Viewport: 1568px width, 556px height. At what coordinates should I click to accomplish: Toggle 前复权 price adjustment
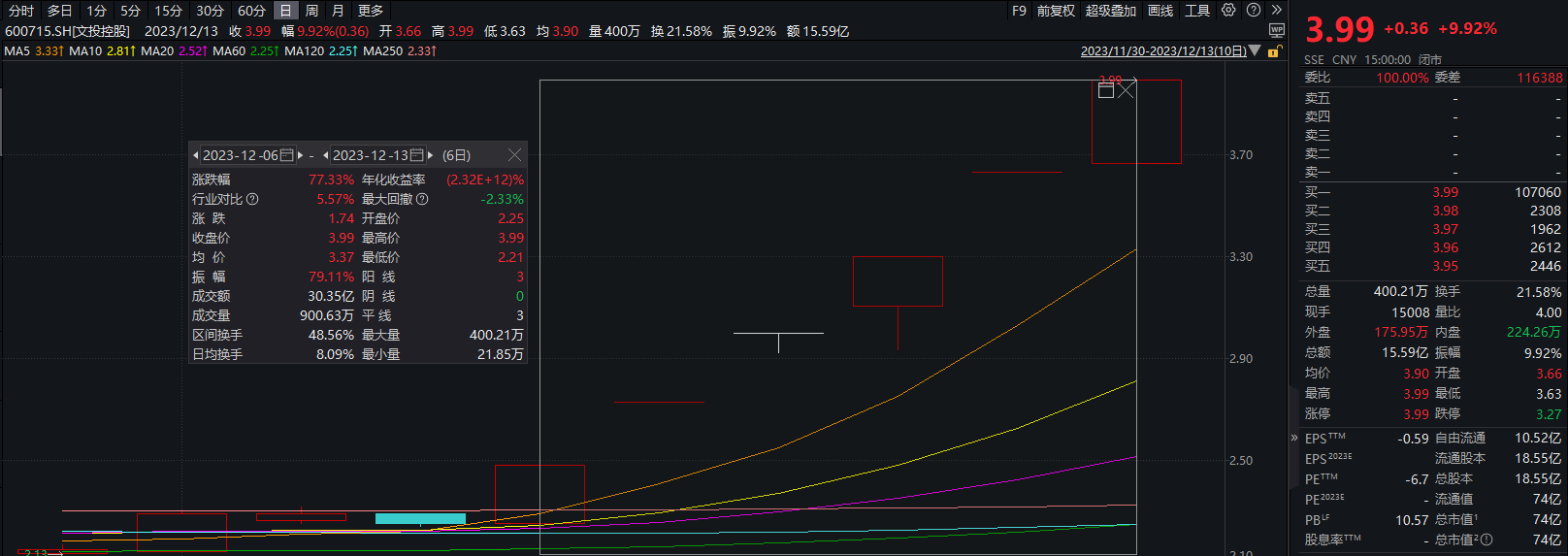tap(1056, 11)
